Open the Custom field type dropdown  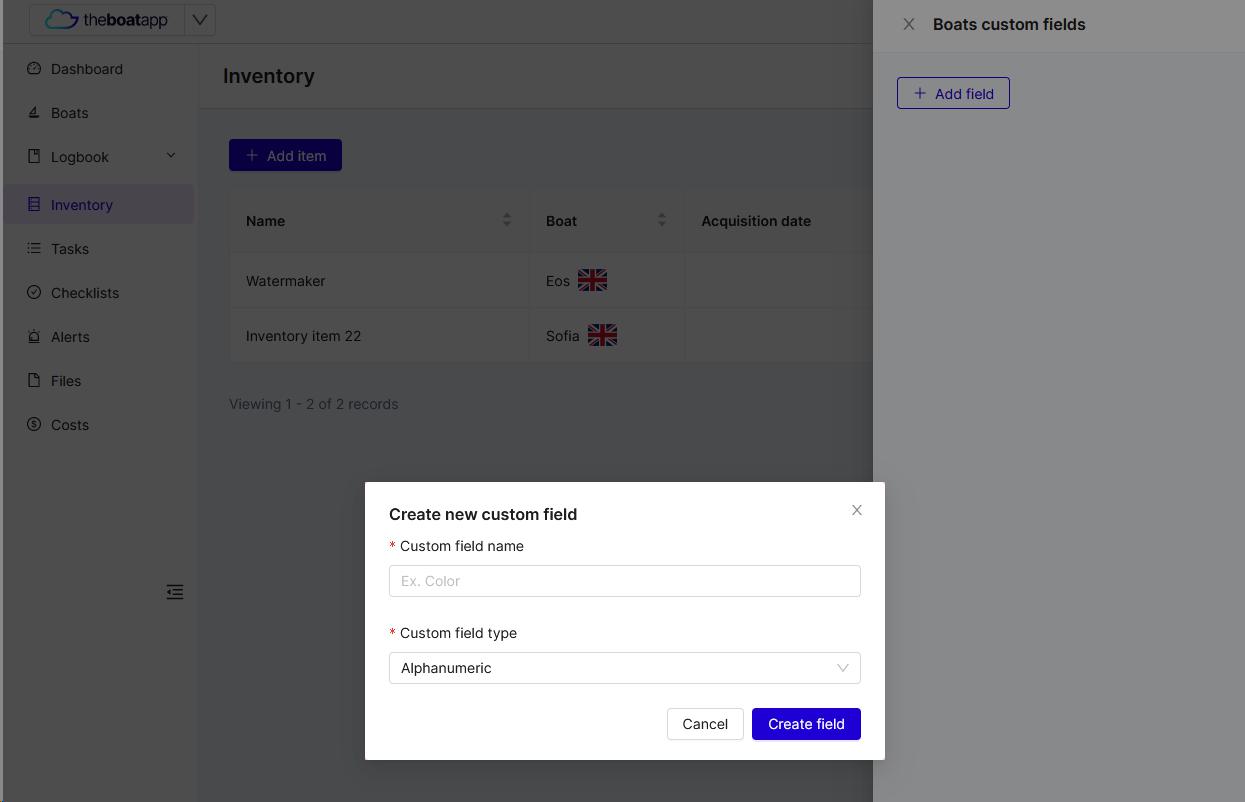(625, 668)
